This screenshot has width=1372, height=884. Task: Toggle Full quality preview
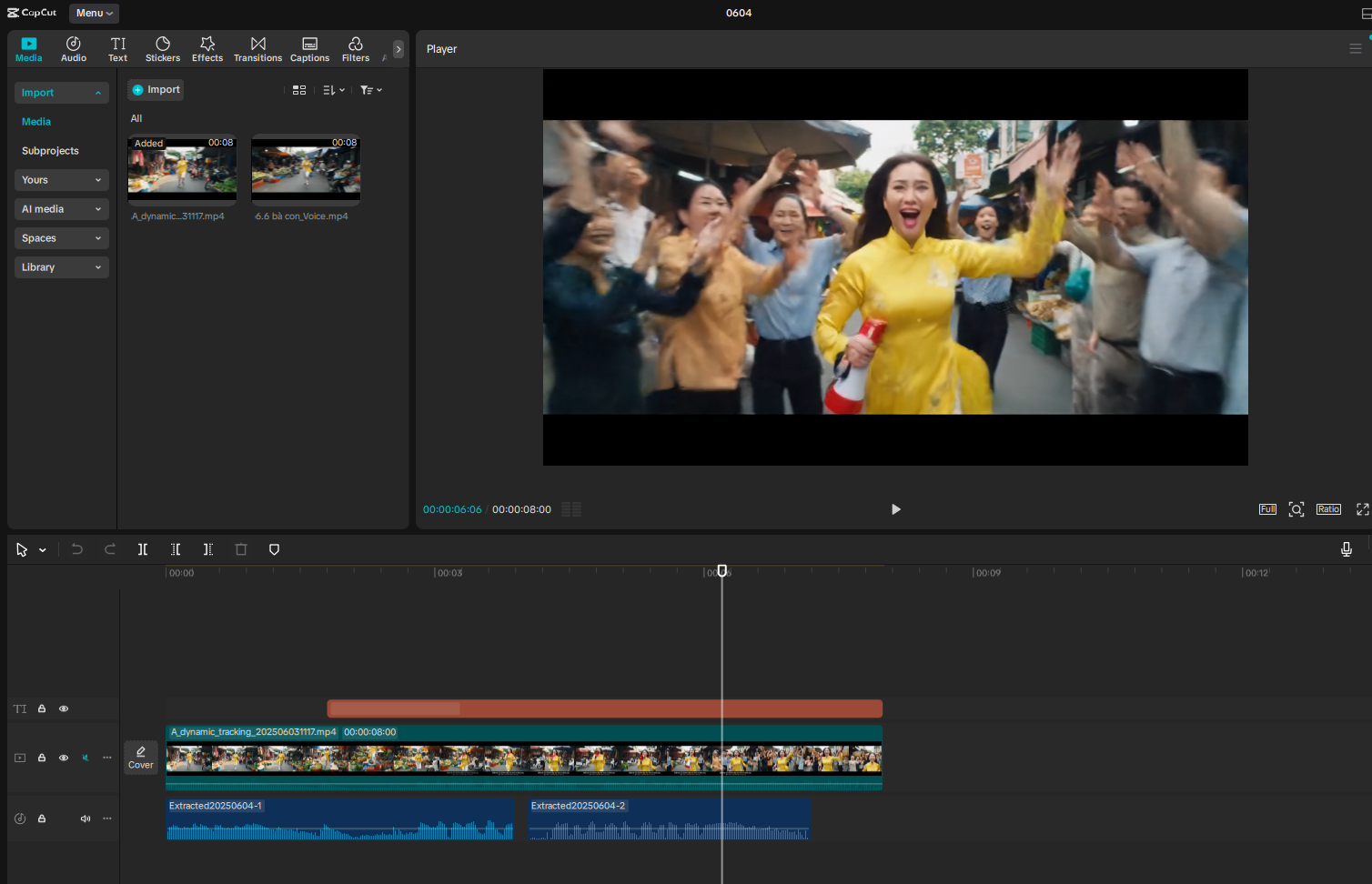click(1267, 509)
